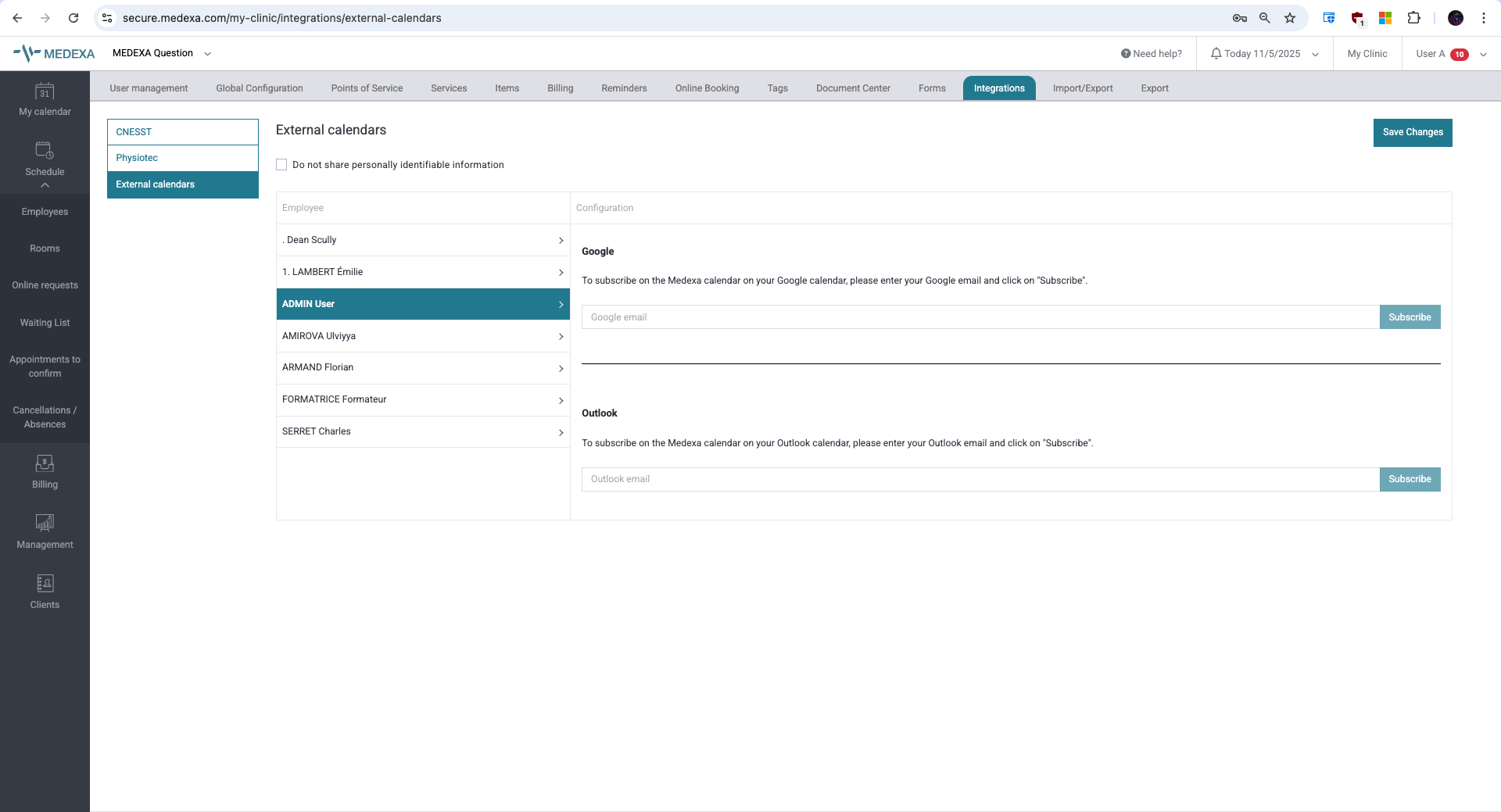
Task: Reload the page
Action: click(73, 18)
